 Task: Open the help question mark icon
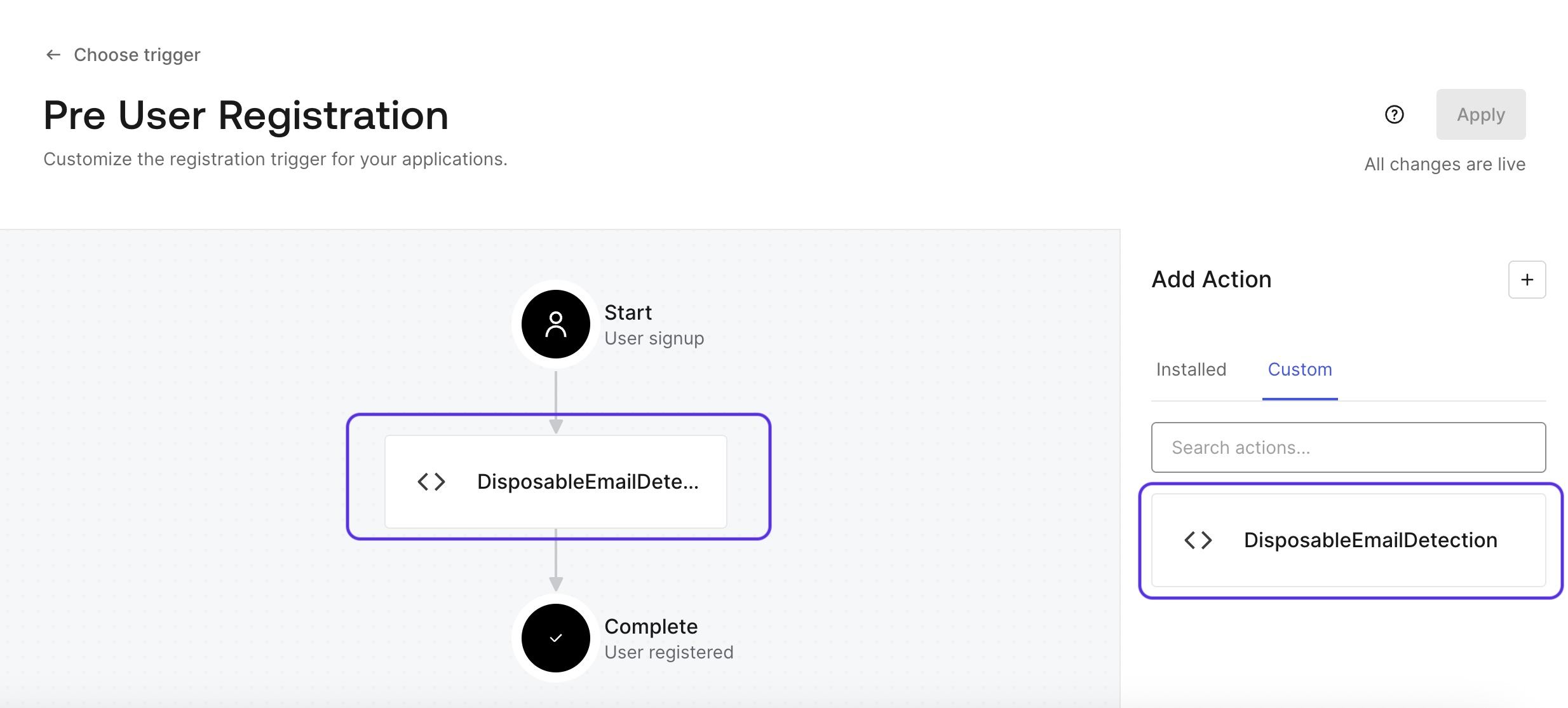pyautogui.click(x=1394, y=114)
